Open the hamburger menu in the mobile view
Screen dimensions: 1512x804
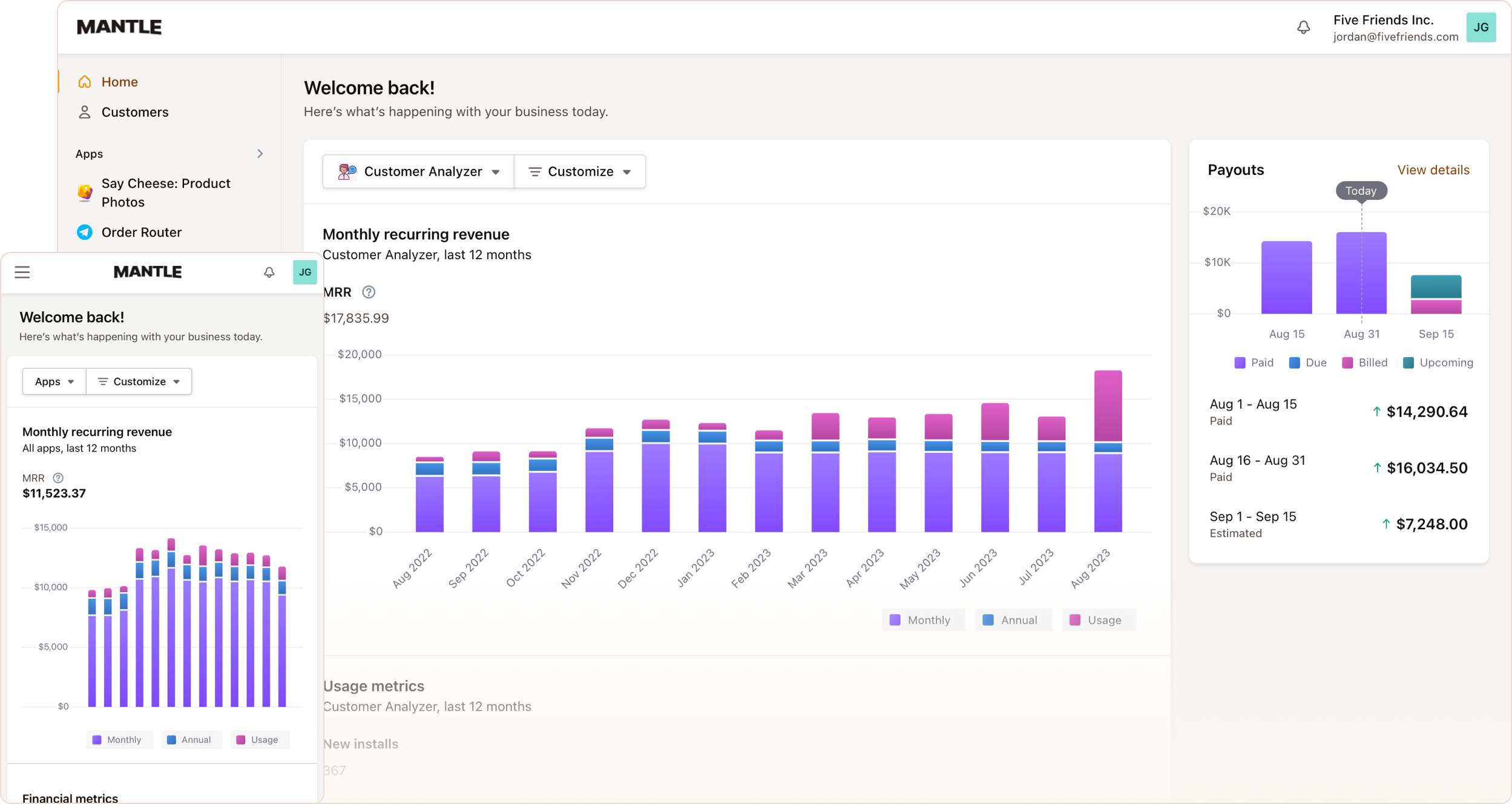tap(22, 272)
